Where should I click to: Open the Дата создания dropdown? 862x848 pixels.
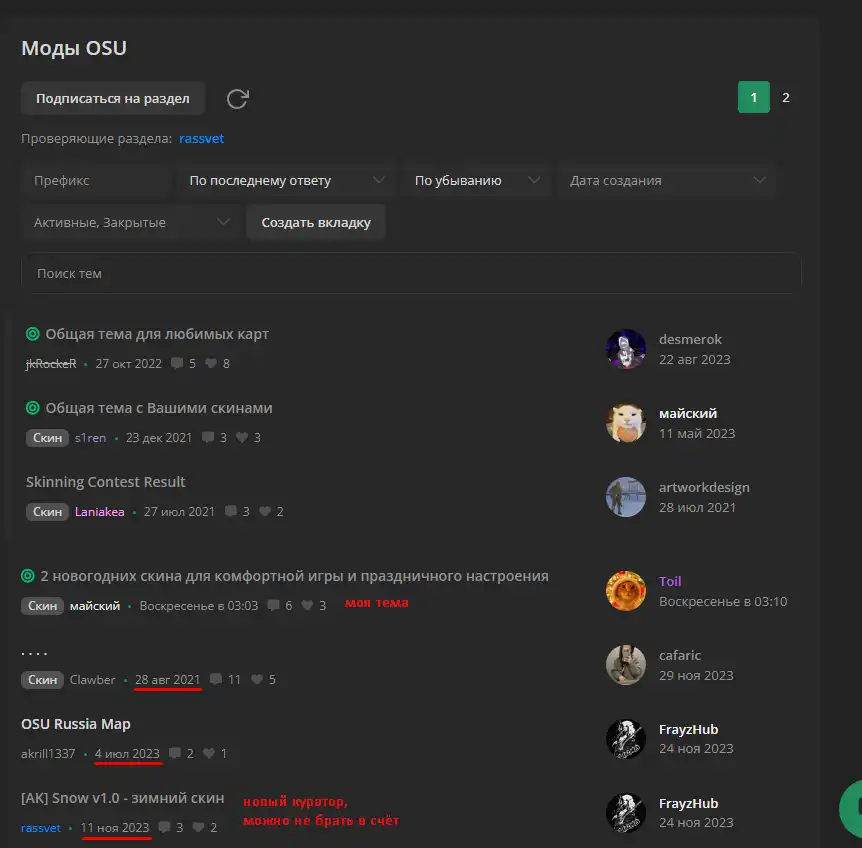point(667,180)
